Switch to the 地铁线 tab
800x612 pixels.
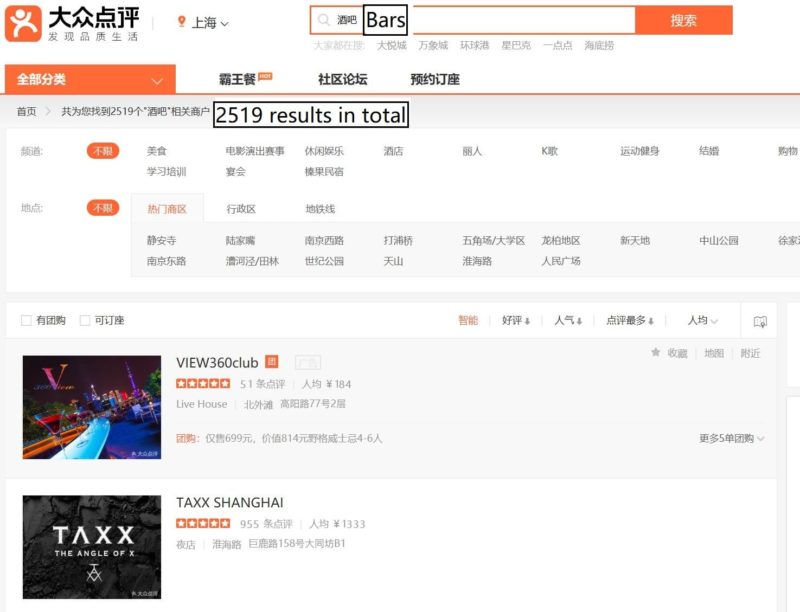click(320, 209)
